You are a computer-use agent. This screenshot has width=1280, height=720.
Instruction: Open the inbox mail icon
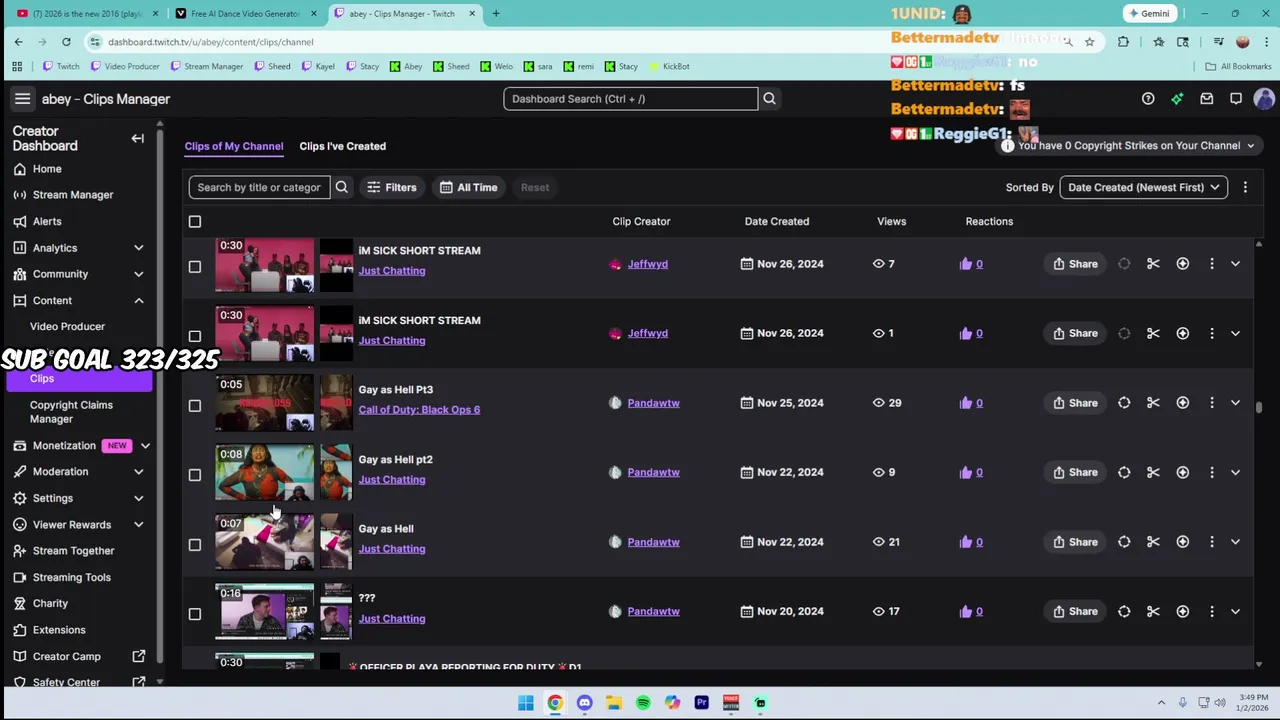tap(1207, 99)
